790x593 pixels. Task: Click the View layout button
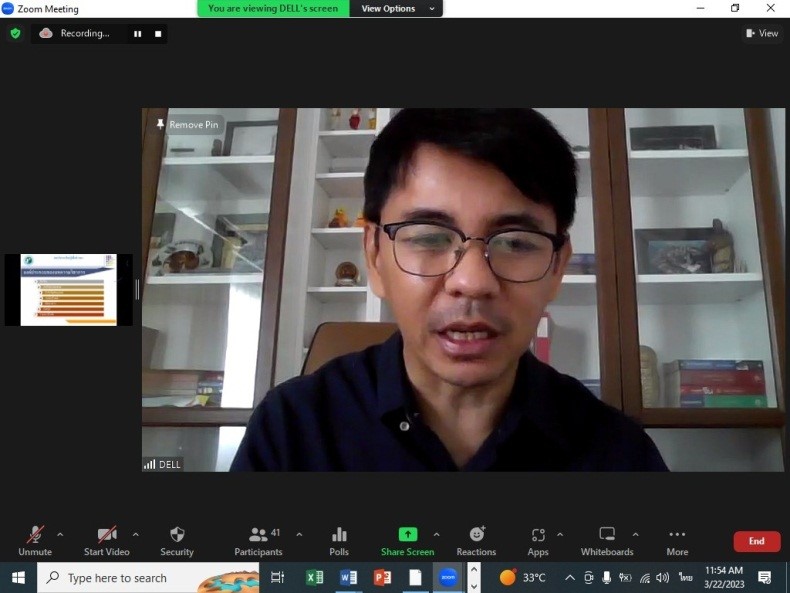(x=762, y=33)
